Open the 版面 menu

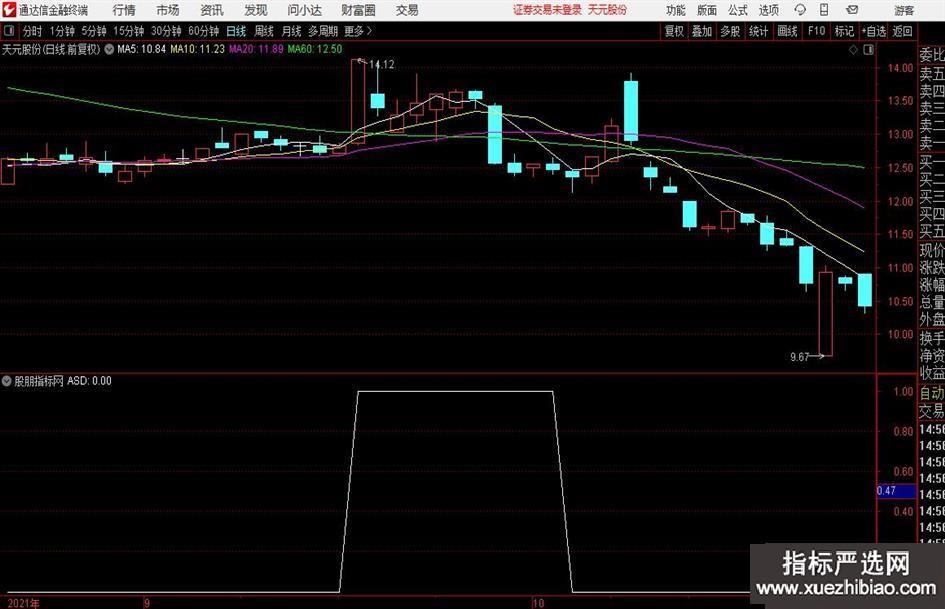[x=707, y=10]
